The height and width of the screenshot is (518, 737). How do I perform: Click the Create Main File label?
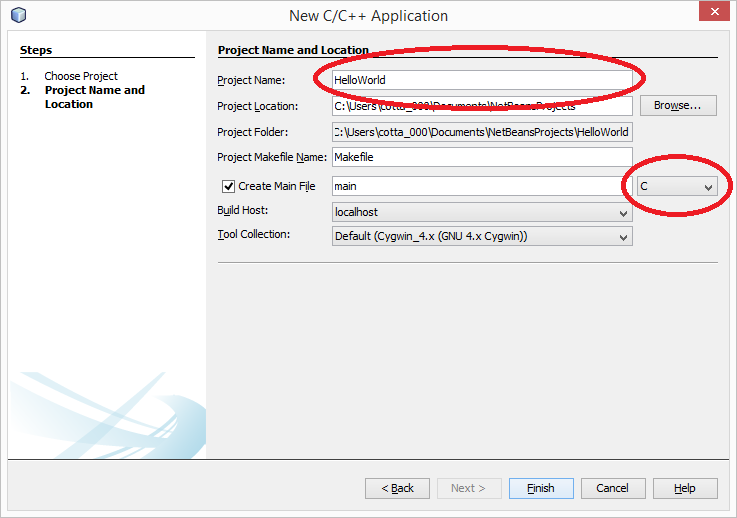click(x=277, y=186)
